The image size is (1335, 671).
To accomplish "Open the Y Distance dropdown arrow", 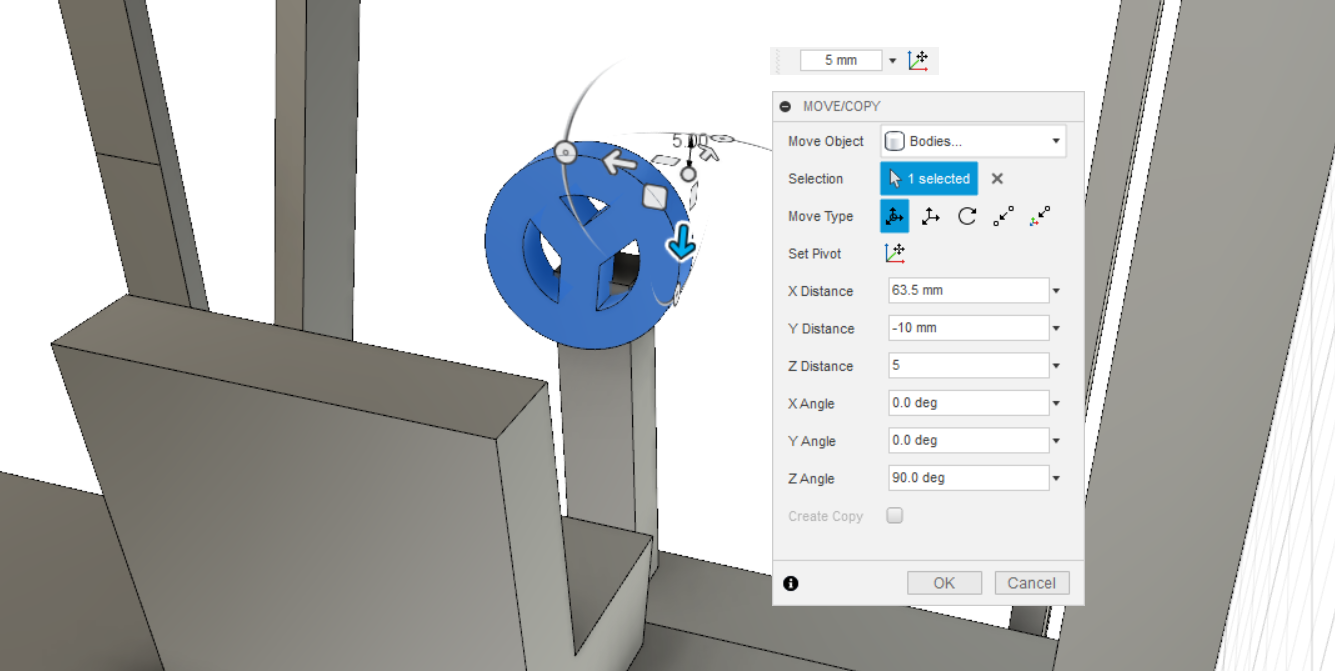I will [1056, 329].
